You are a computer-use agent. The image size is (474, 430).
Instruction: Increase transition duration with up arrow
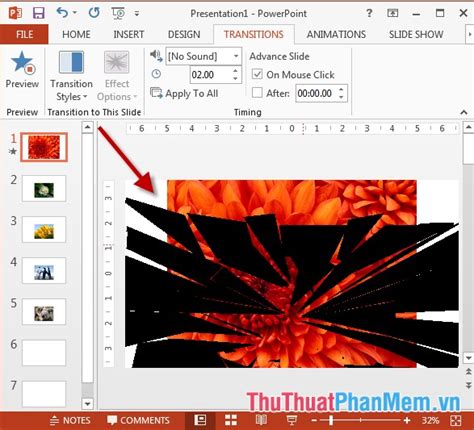(236, 71)
